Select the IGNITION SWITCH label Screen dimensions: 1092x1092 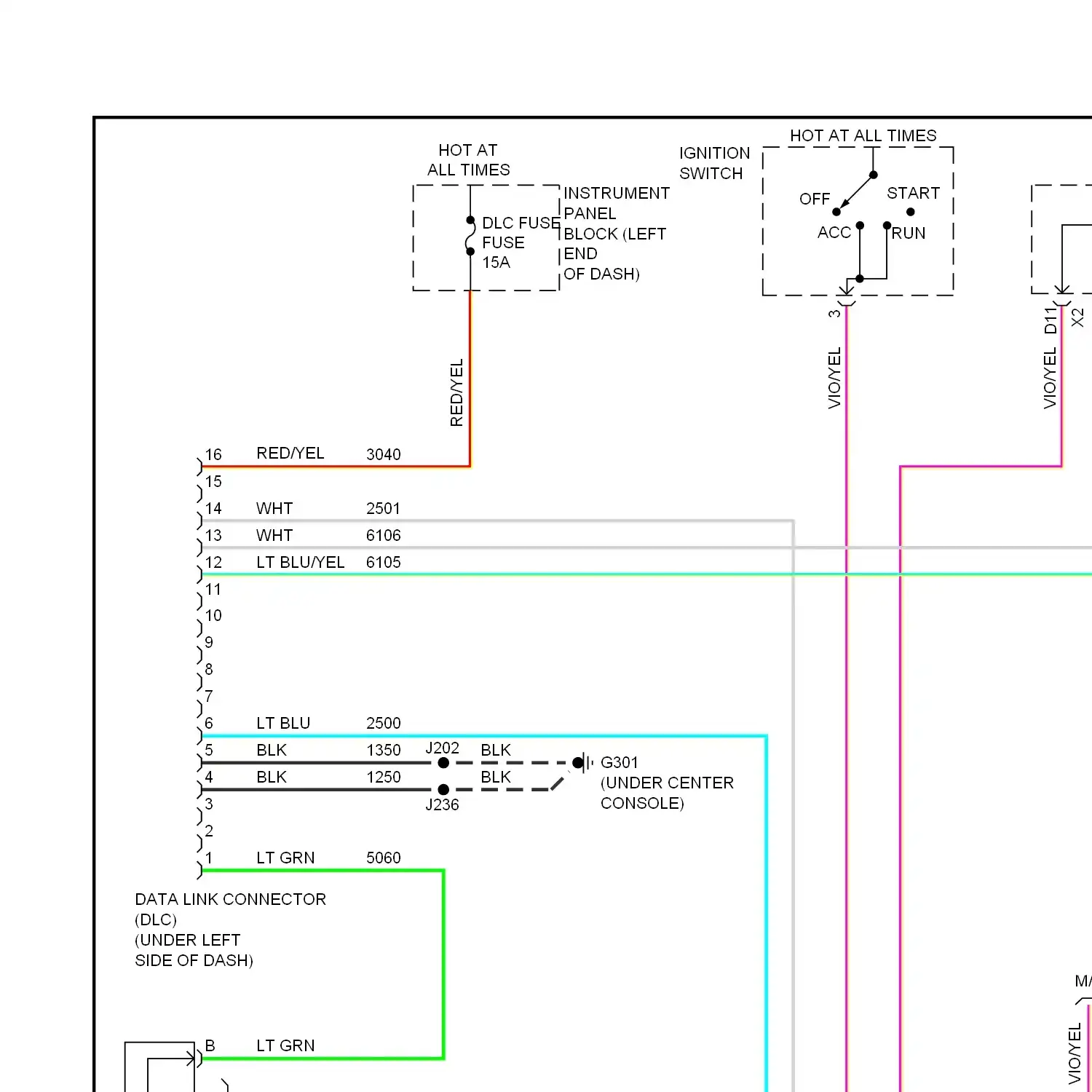714,163
